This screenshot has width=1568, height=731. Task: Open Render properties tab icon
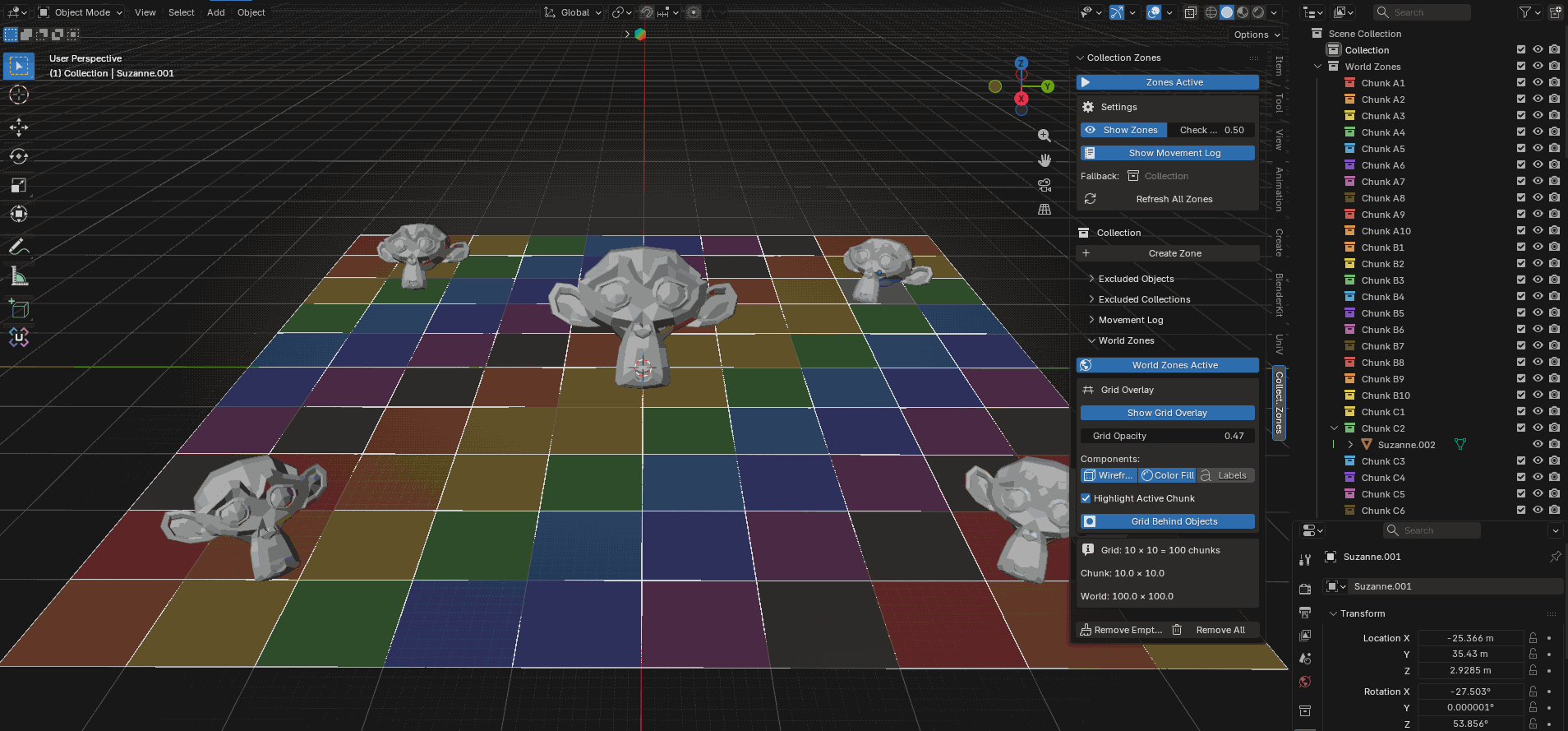pyautogui.click(x=1305, y=589)
